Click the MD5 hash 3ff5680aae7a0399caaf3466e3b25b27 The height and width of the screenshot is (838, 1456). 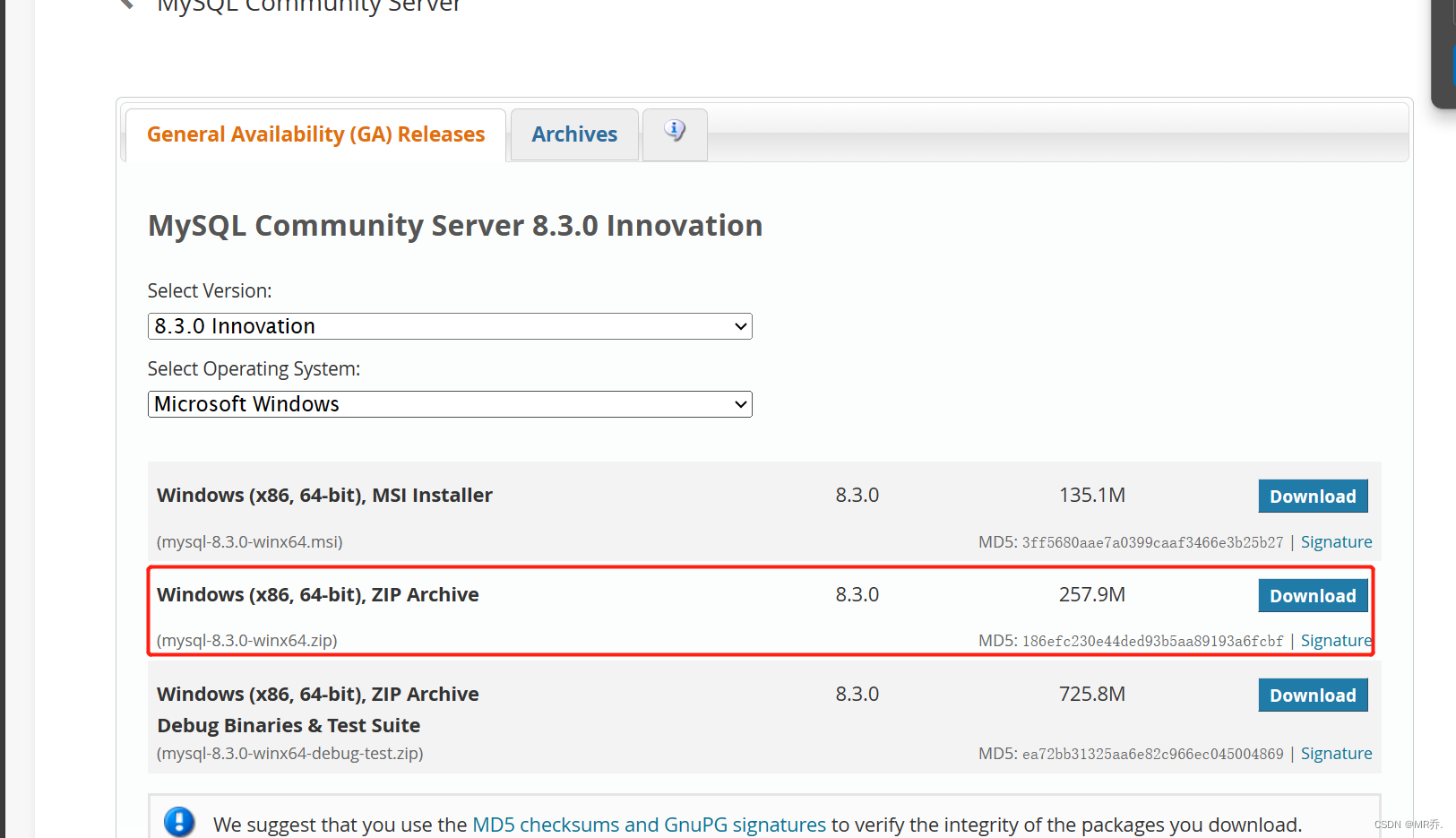(1152, 542)
